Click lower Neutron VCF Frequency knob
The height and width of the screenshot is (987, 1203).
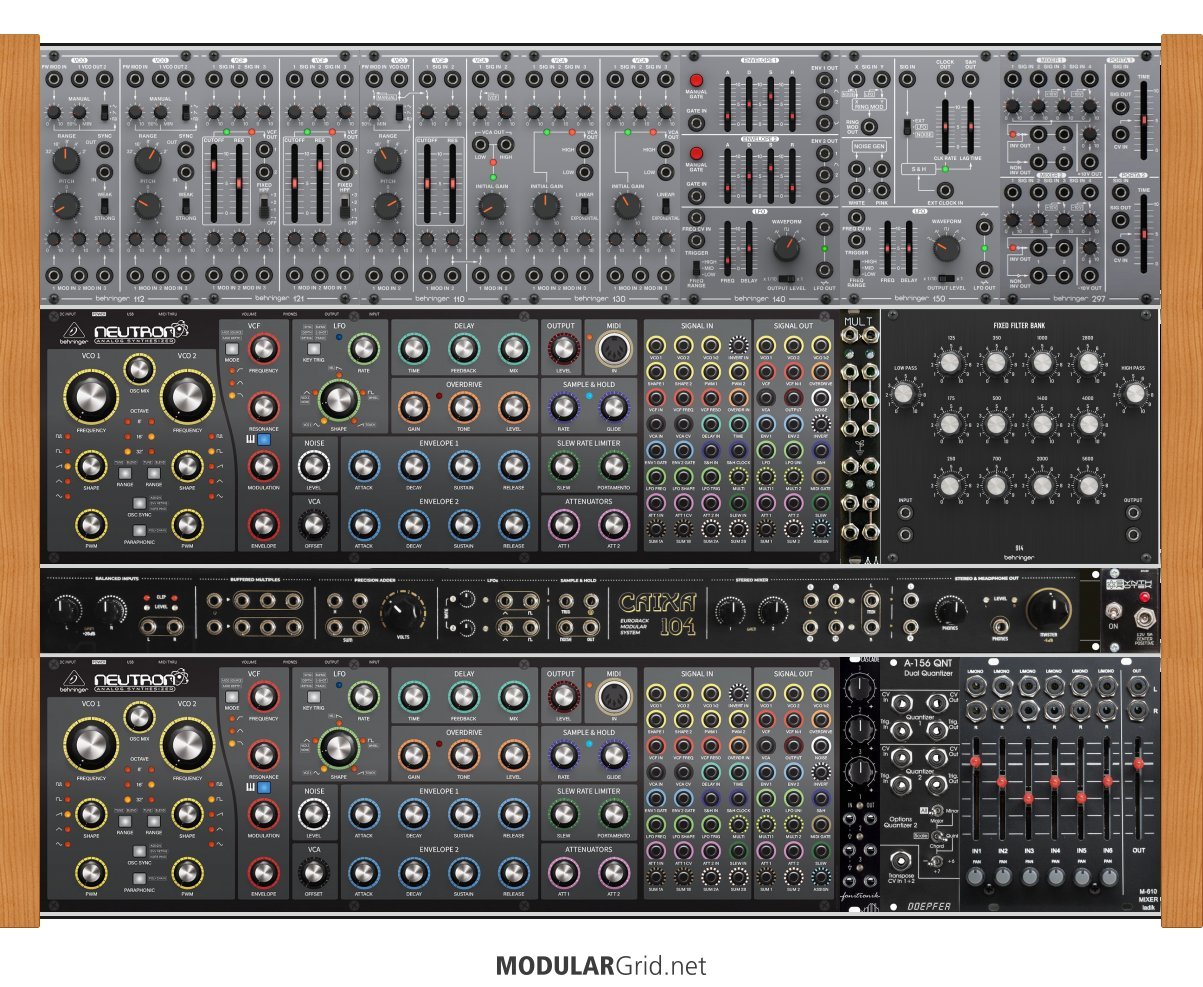tap(264, 696)
